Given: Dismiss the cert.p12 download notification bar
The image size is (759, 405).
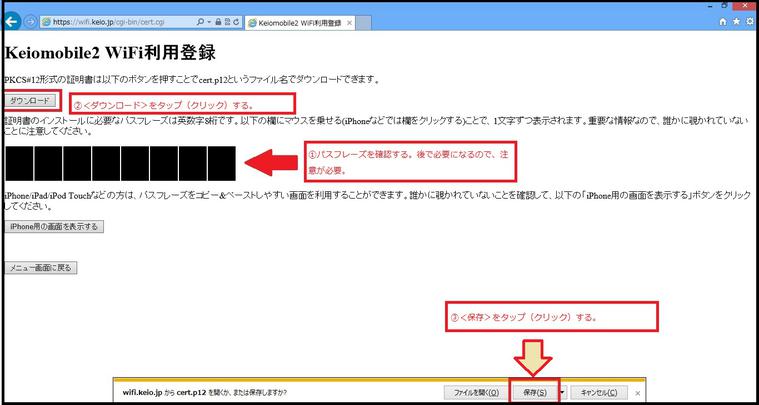Looking at the screenshot, I should 638,392.
